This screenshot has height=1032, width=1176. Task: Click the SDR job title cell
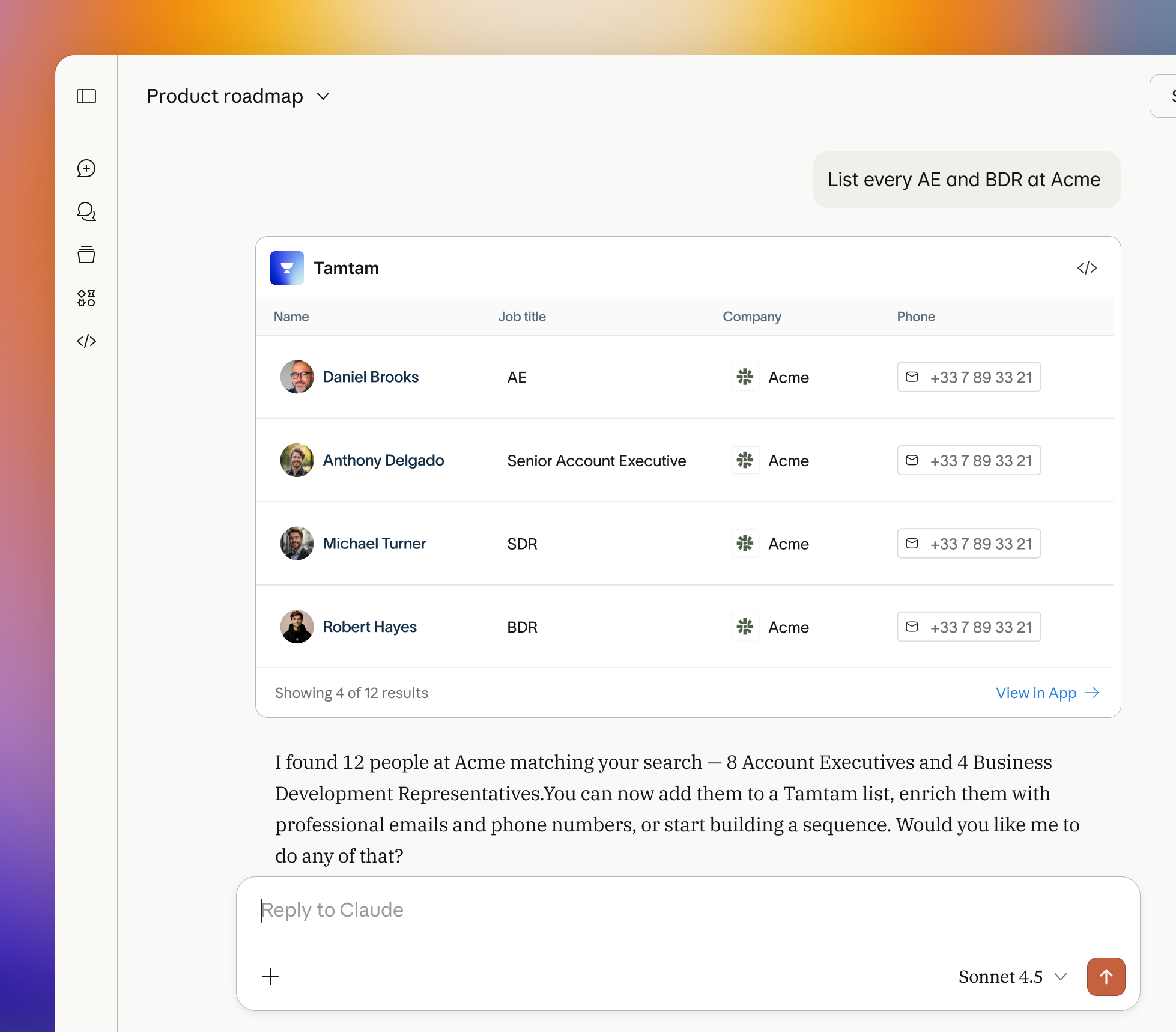pos(522,544)
